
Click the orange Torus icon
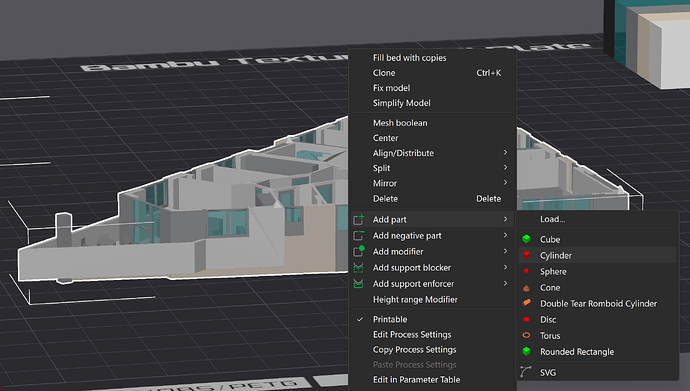click(526, 335)
